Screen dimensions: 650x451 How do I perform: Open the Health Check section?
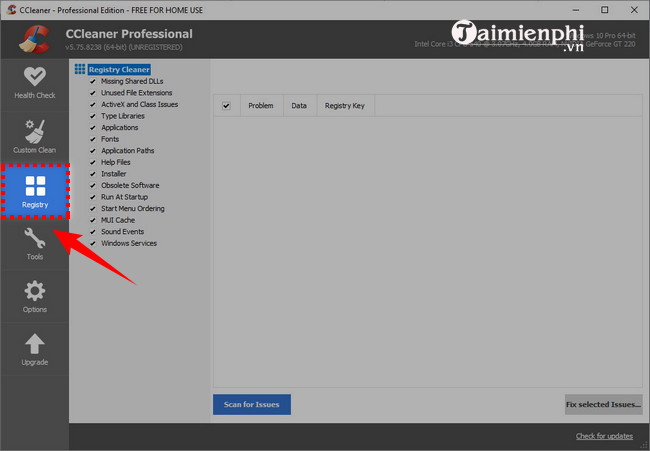[x=35, y=83]
